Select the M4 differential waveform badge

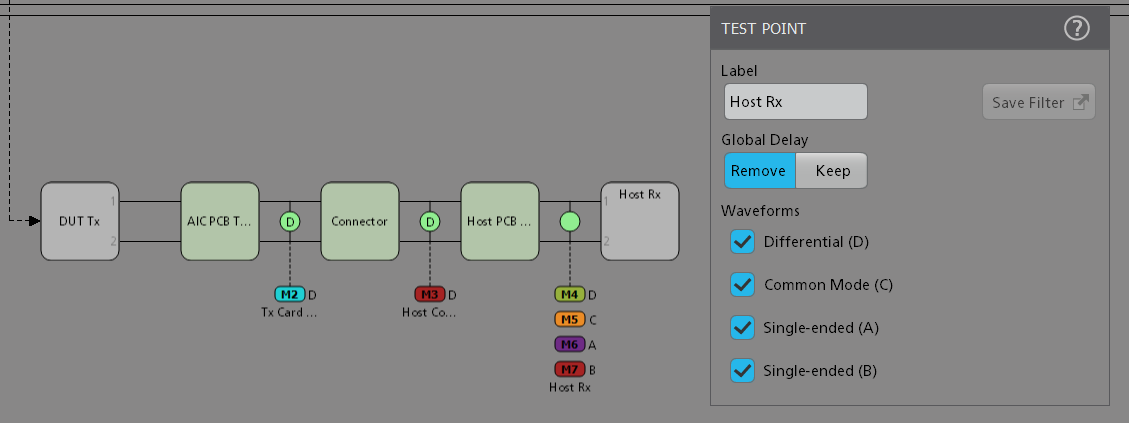(569, 294)
